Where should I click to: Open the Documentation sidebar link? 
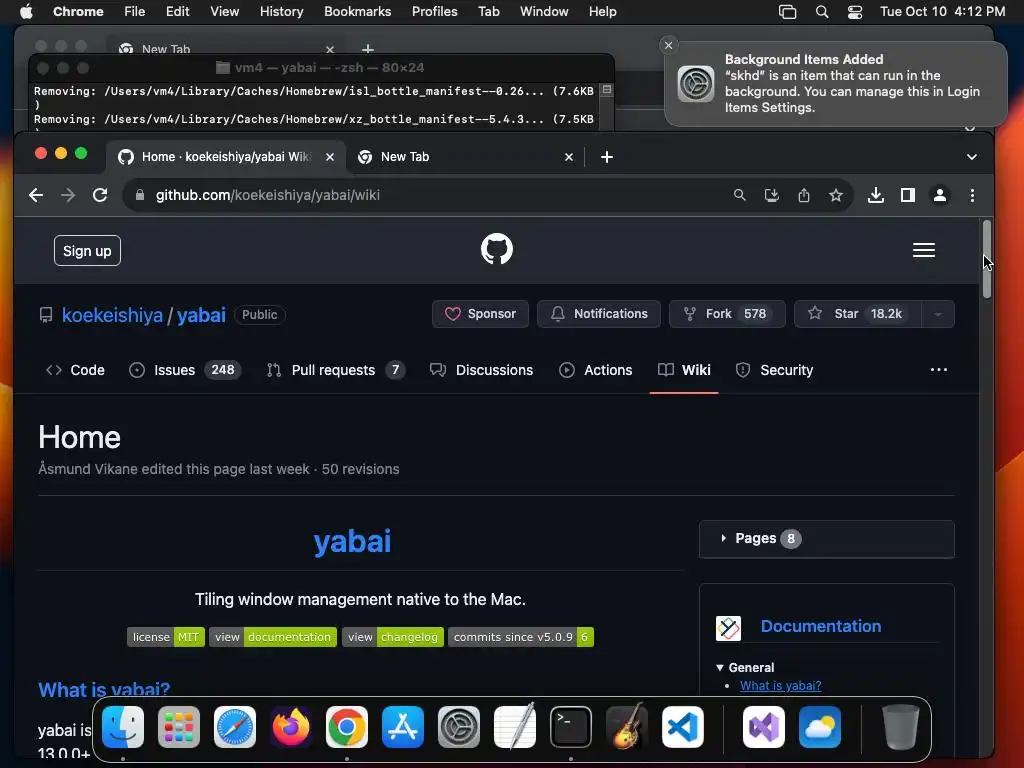(x=821, y=626)
